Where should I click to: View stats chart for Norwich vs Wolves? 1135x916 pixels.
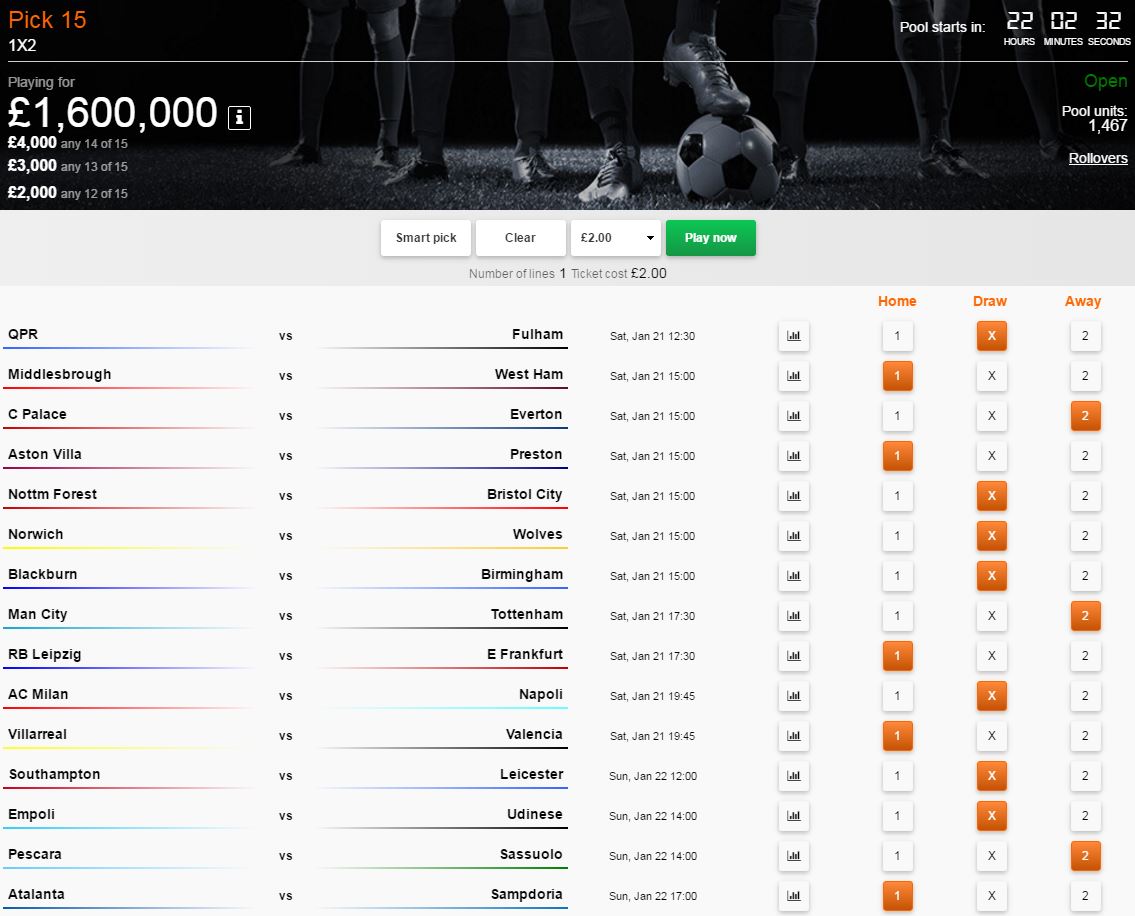click(x=794, y=536)
